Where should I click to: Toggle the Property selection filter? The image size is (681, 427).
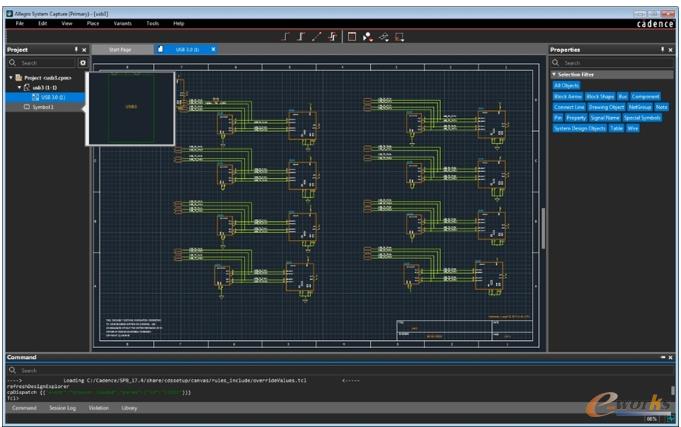pyautogui.click(x=576, y=118)
